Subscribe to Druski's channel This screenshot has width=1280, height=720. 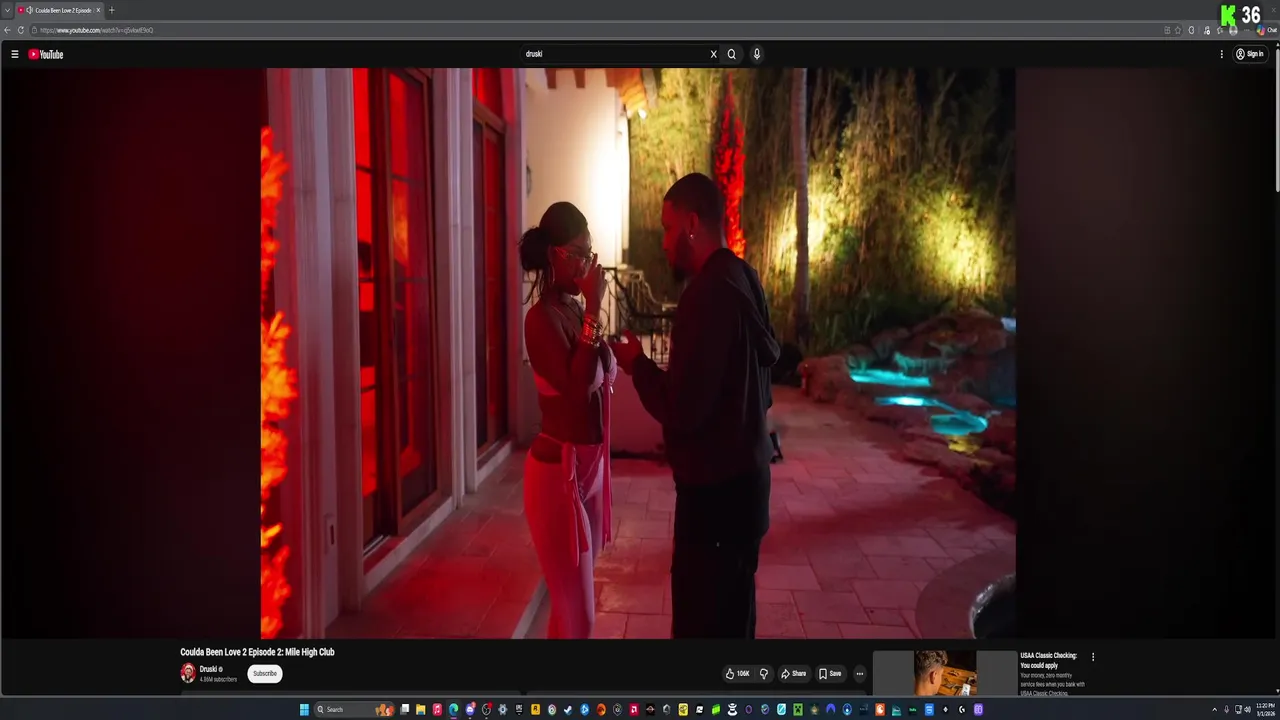tap(265, 673)
